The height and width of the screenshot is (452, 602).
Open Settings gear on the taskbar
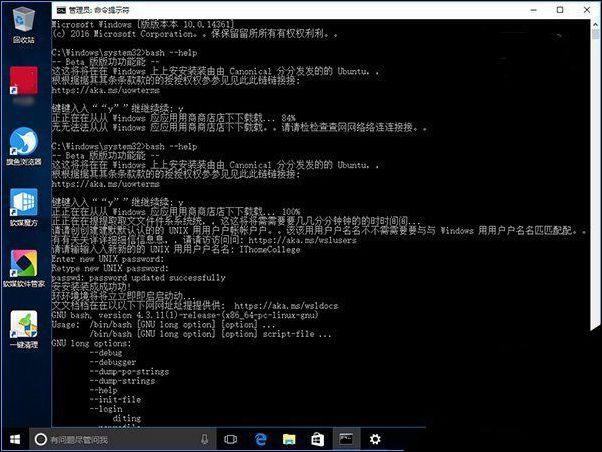coord(375,439)
